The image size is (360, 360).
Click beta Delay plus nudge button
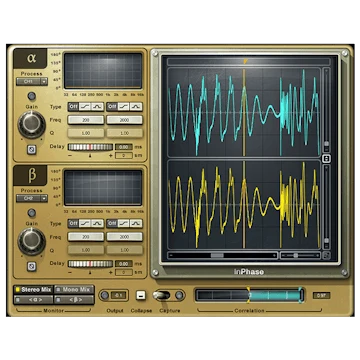pyautogui.click(x=110, y=272)
